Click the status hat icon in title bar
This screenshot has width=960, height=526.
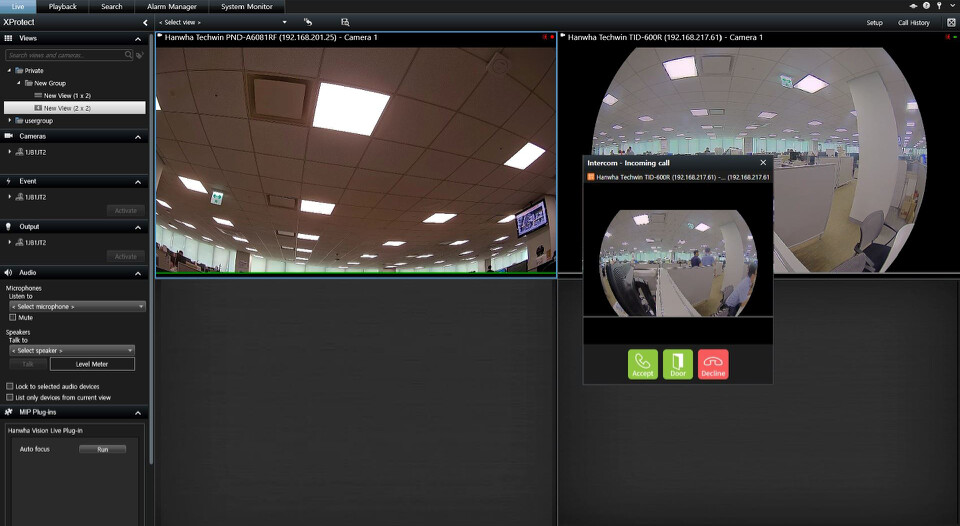[x=913, y=6]
